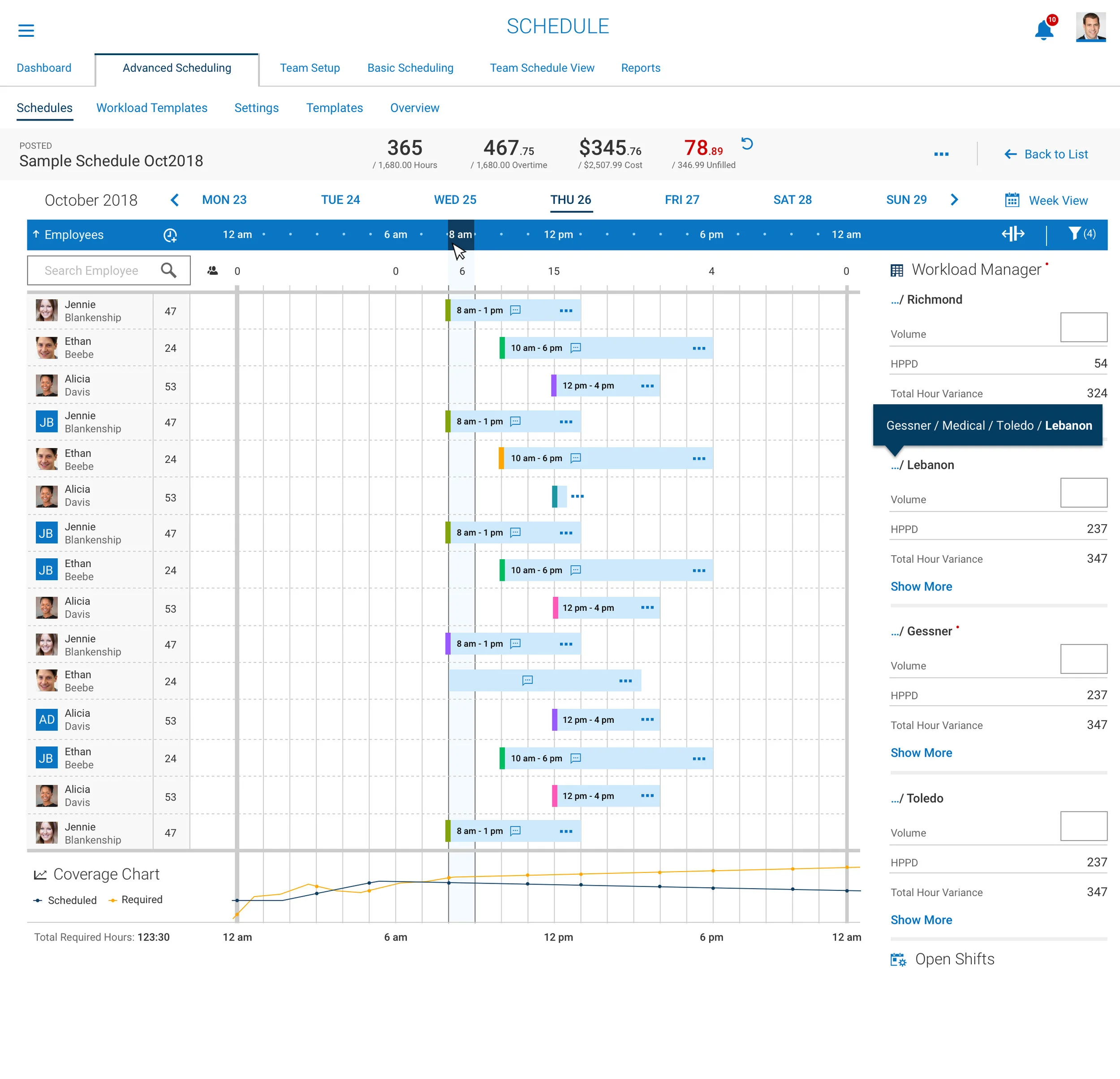Click Show More under Lebanon
This screenshot has width=1120, height=1079.
[x=921, y=587]
